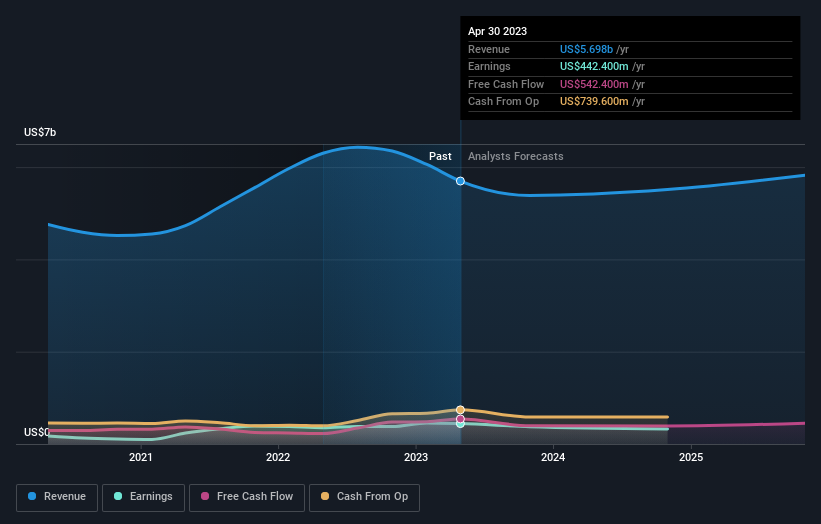The height and width of the screenshot is (524, 821).
Task: Click the teal Earnings legend dot
Action: coord(118,496)
